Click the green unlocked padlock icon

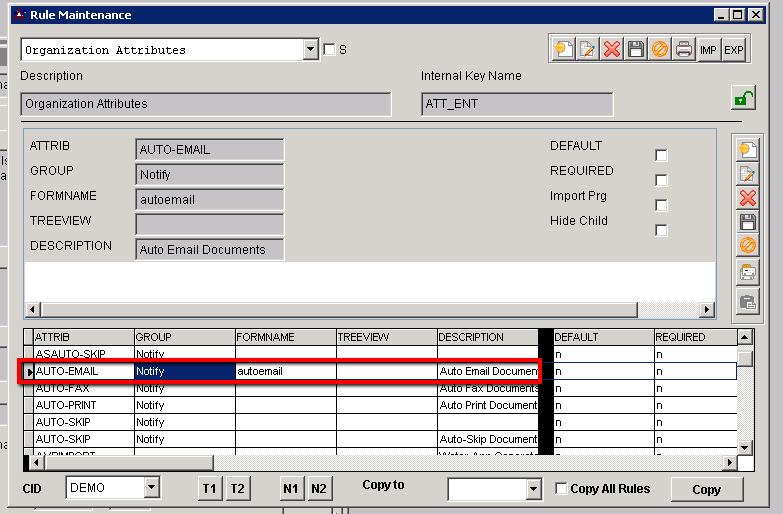[x=743, y=98]
